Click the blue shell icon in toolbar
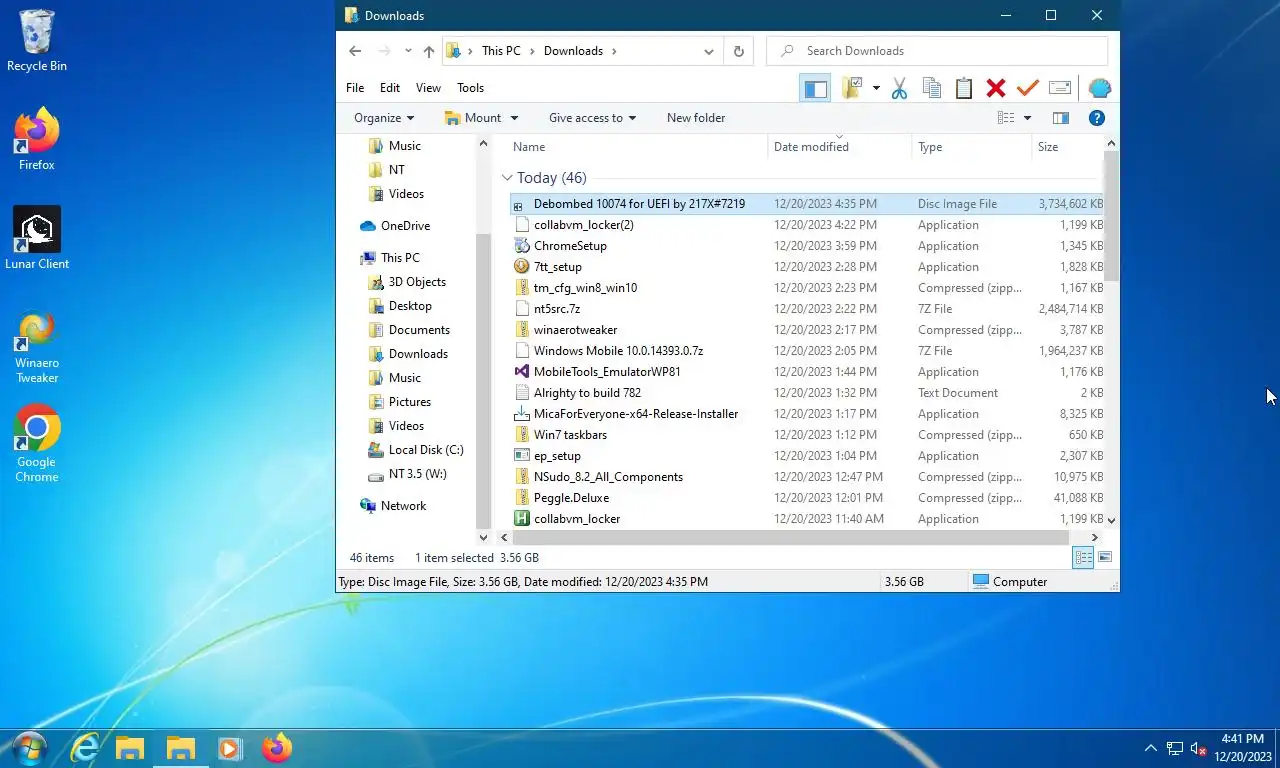Screen dimensions: 1280x768 [1099, 88]
